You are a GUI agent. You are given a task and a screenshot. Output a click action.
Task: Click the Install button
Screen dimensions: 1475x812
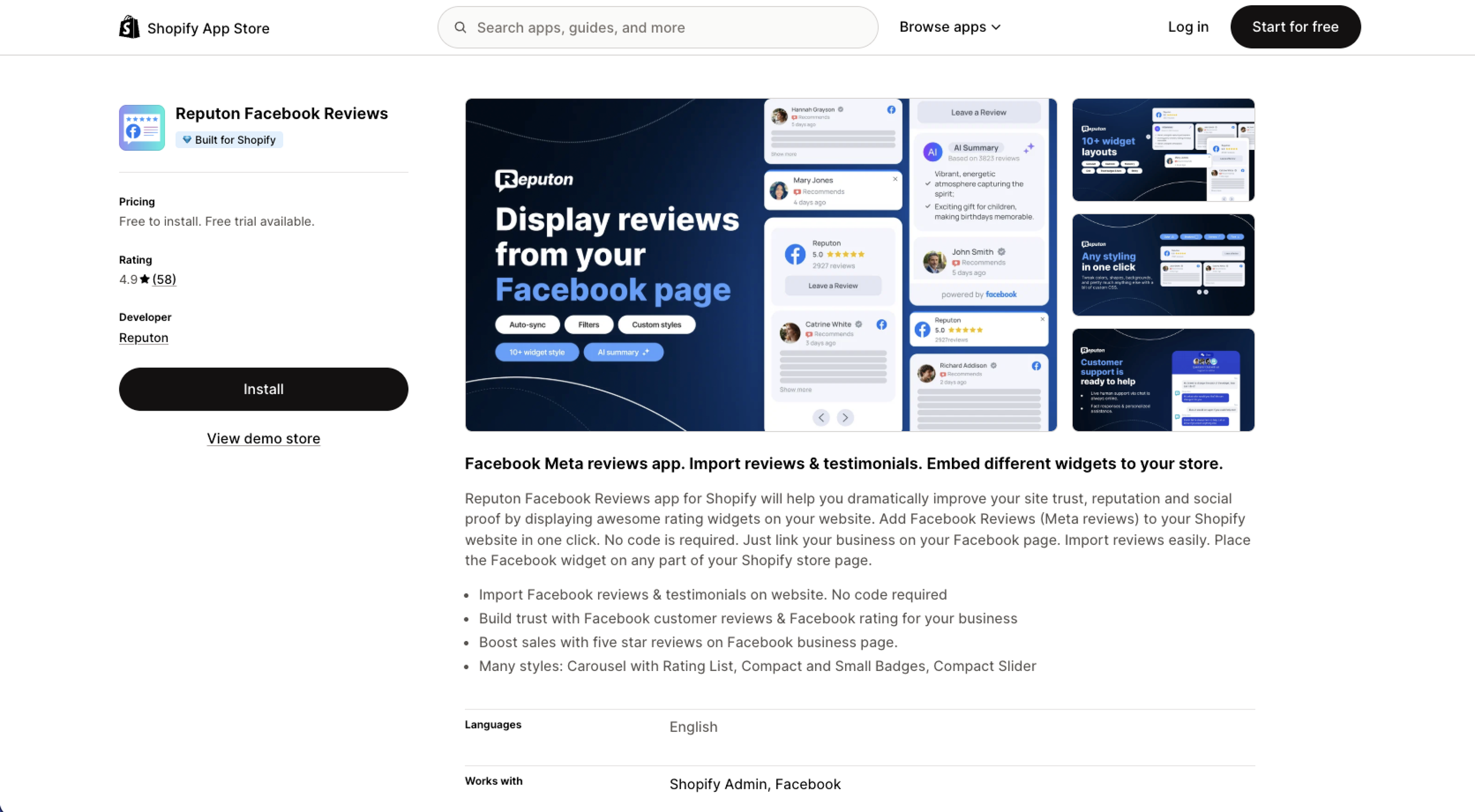click(263, 389)
